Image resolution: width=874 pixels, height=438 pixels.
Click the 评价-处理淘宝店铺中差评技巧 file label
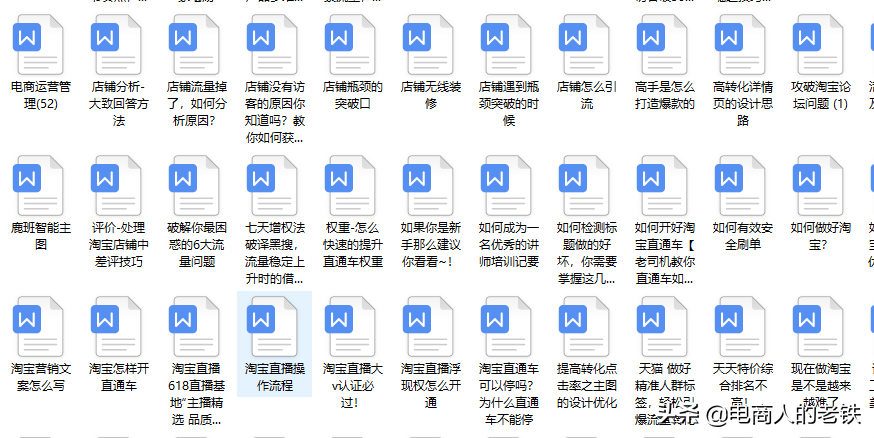(x=117, y=245)
